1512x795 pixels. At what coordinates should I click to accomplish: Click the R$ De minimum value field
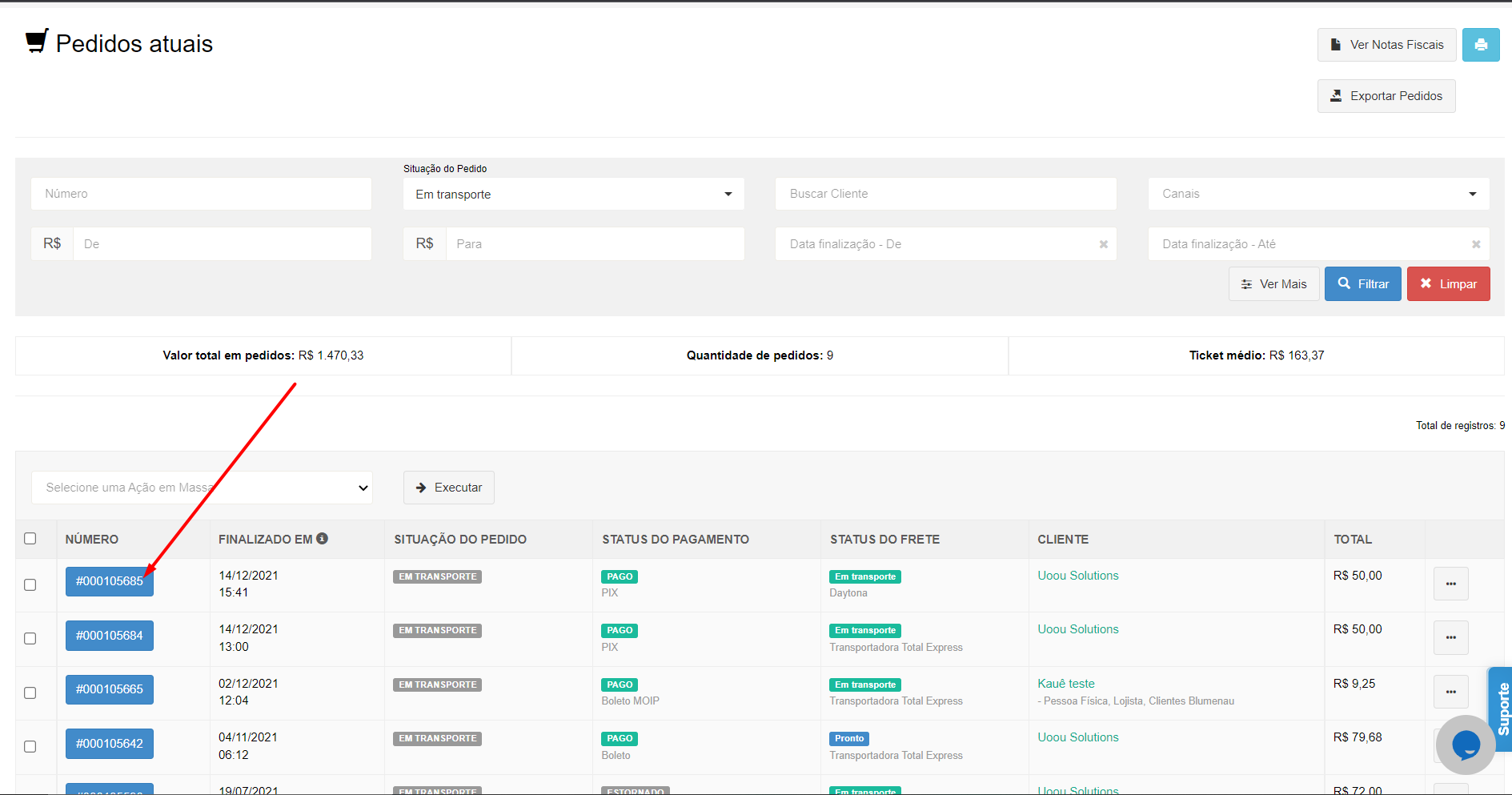[222, 244]
